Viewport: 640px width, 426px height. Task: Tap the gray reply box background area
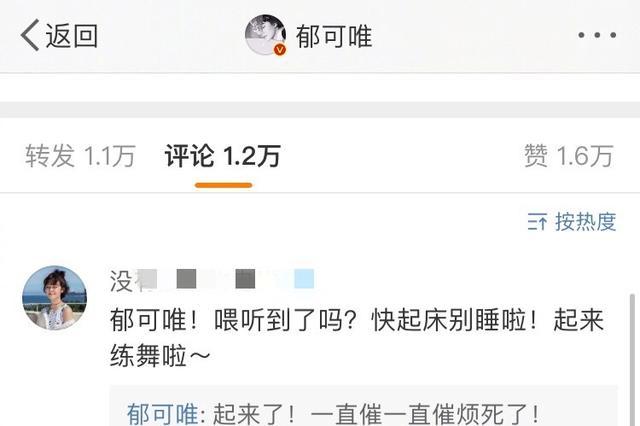363,406
